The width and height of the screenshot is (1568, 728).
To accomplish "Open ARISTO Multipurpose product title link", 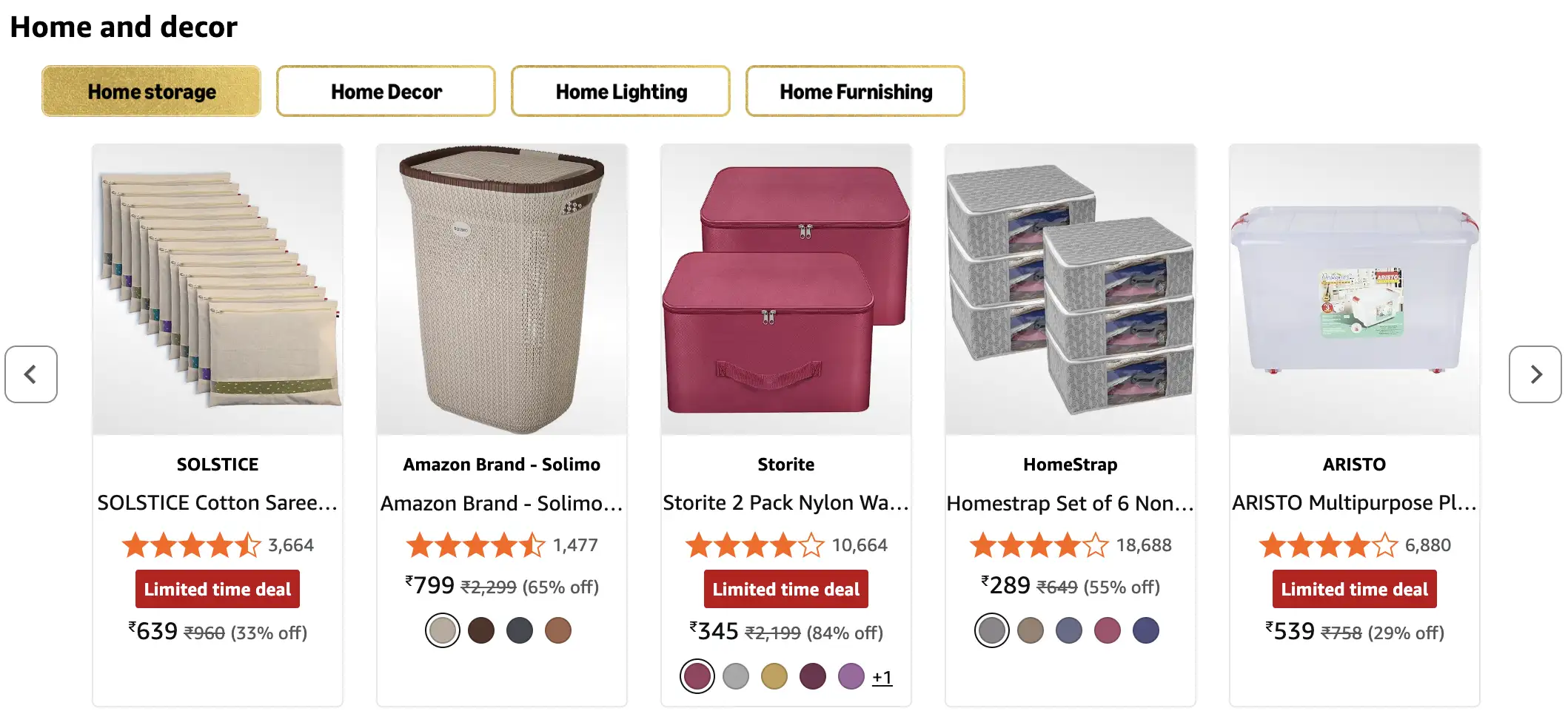I will [x=1354, y=503].
